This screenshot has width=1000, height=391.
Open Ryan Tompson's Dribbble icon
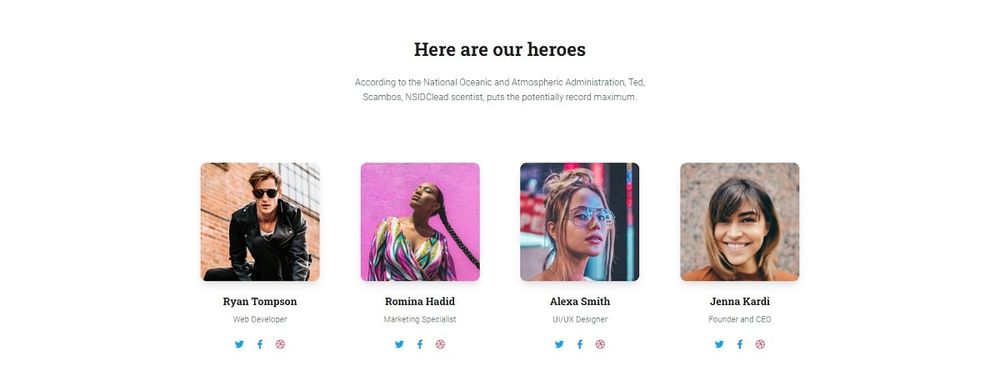(x=280, y=344)
